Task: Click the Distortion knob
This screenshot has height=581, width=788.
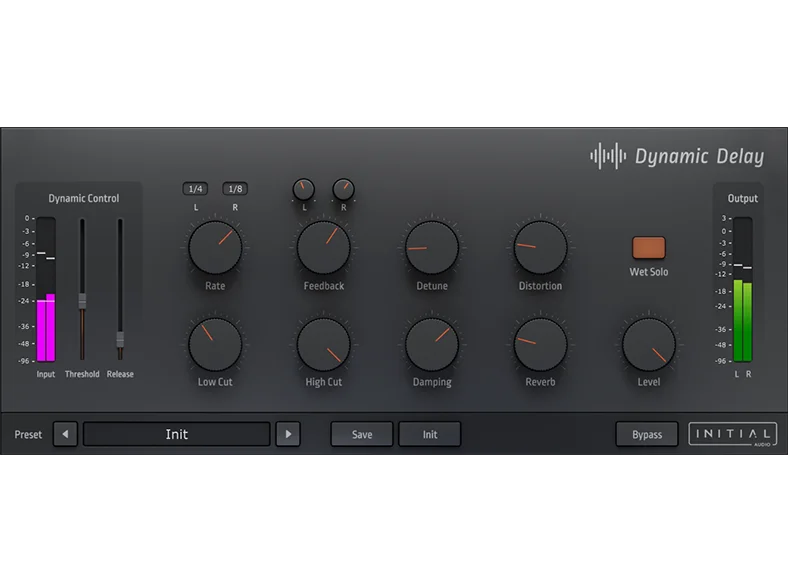Action: [x=540, y=247]
